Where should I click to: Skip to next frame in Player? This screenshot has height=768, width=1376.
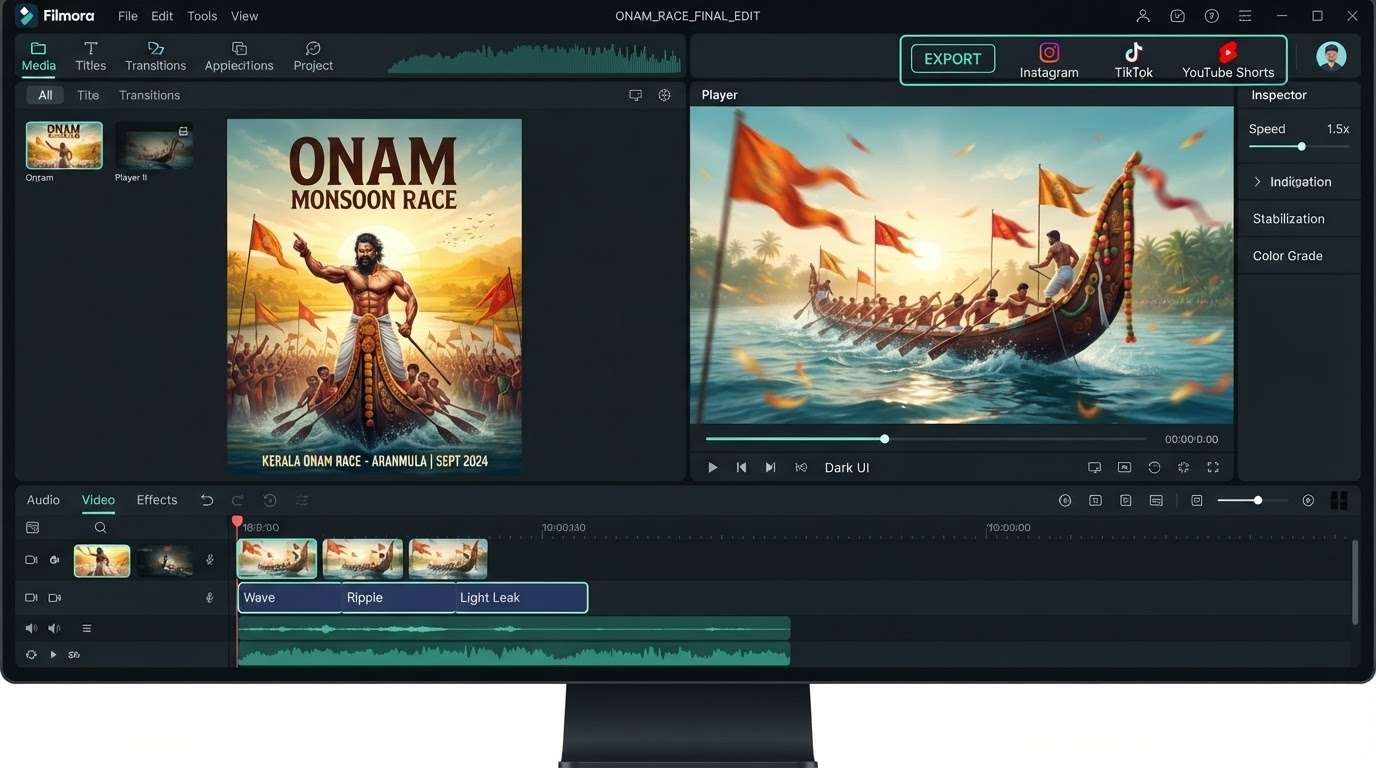pos(770,467)
